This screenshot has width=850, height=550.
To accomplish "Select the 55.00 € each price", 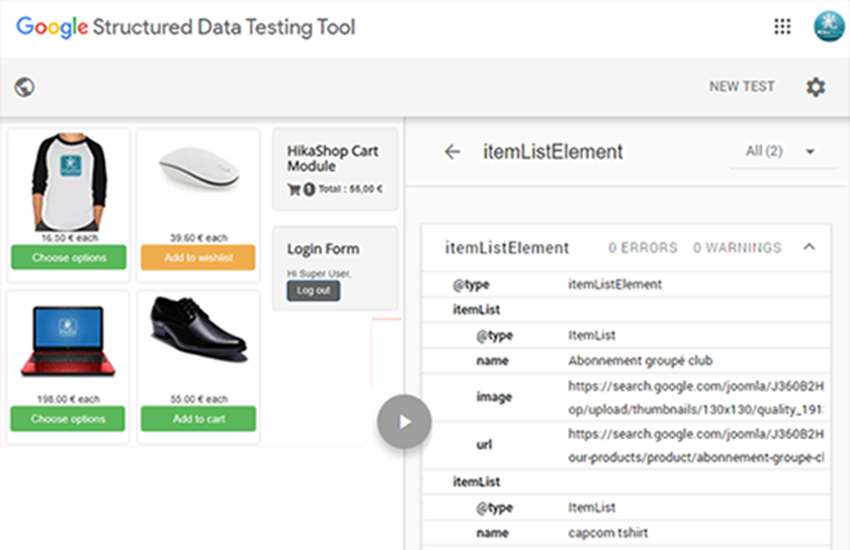I will [x=199, y=399].
